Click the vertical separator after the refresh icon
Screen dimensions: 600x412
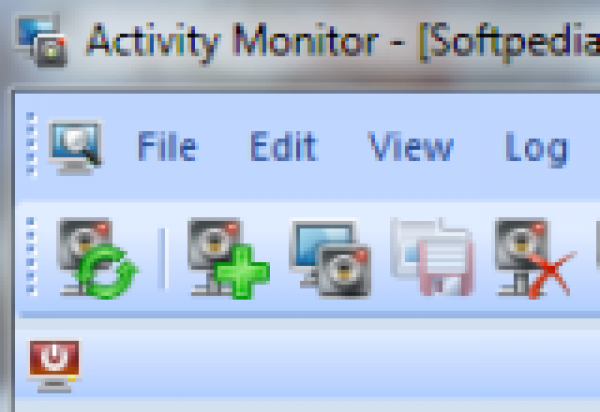pos(163,259)
